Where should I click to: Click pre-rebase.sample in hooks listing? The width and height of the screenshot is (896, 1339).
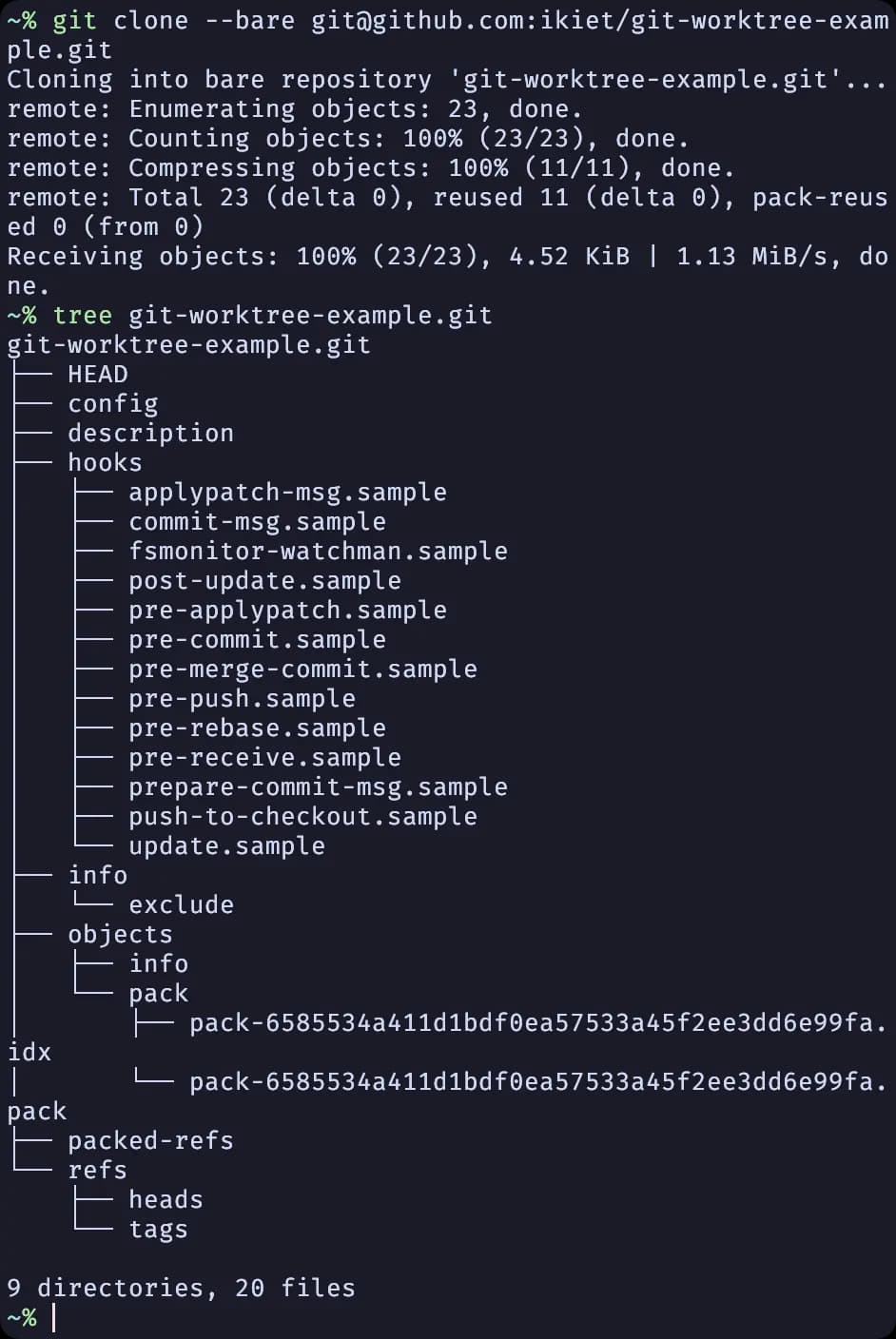coord(257,728)
